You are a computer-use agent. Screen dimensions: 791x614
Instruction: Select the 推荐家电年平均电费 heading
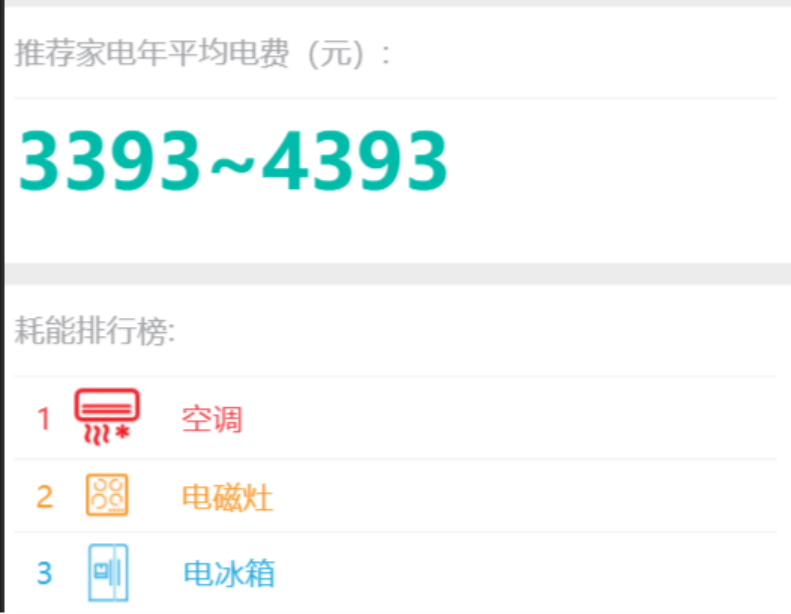(152, 53)
